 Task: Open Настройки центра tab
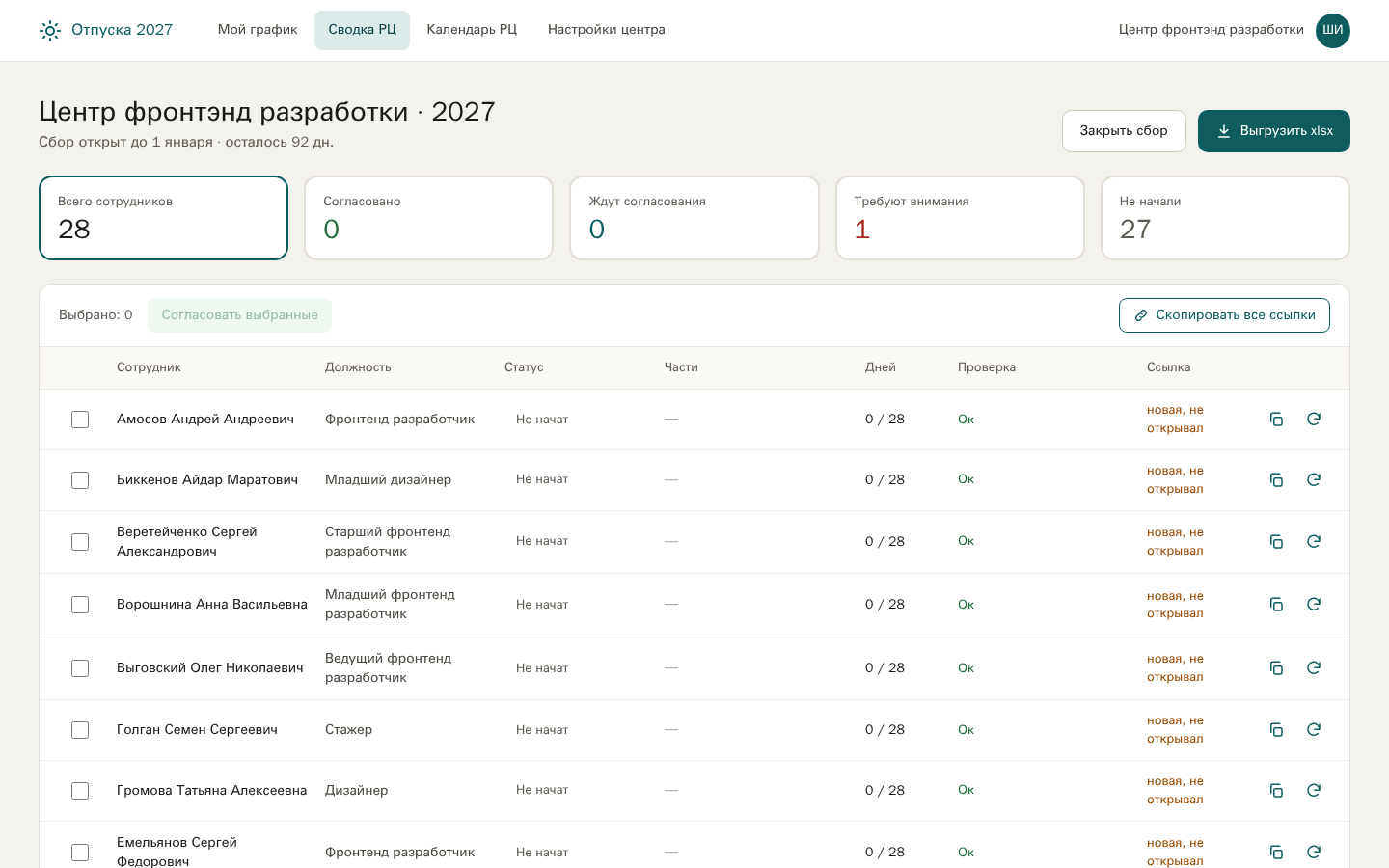tap(607, 30)
